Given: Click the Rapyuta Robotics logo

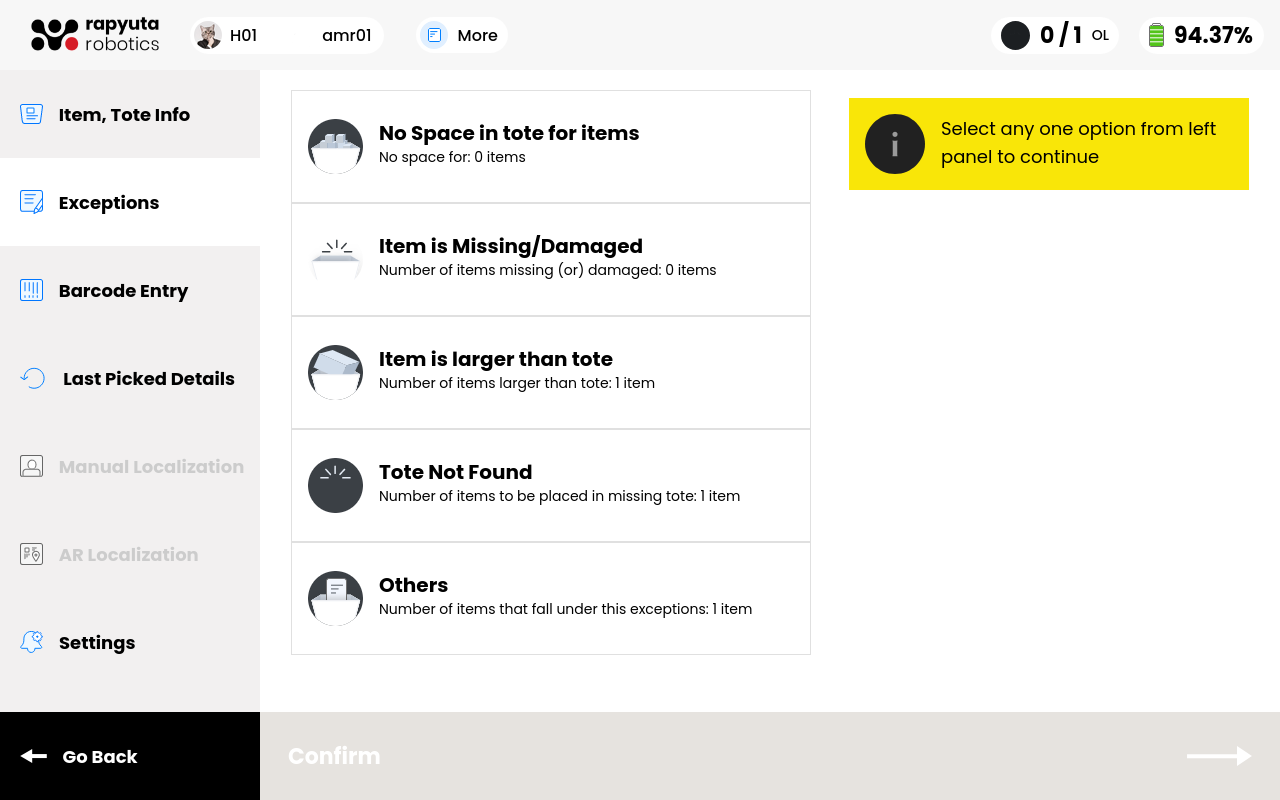Looking at the screenshot, I should tap(95, 35).
